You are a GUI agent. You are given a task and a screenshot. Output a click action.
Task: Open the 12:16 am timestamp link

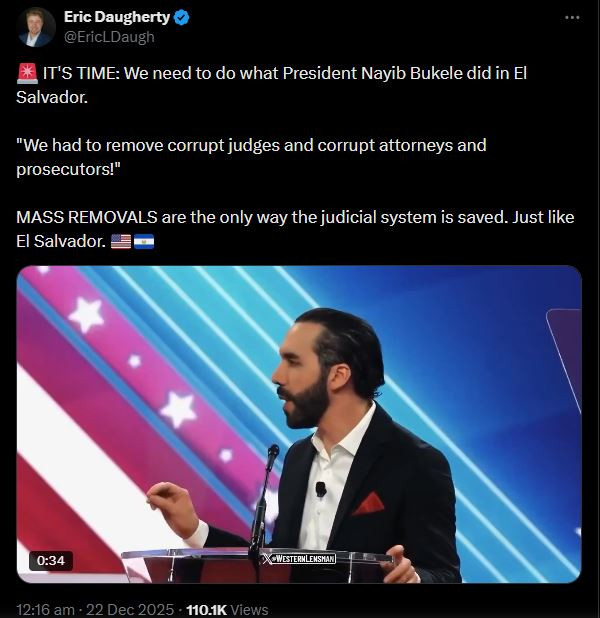(x=45, y=609)
